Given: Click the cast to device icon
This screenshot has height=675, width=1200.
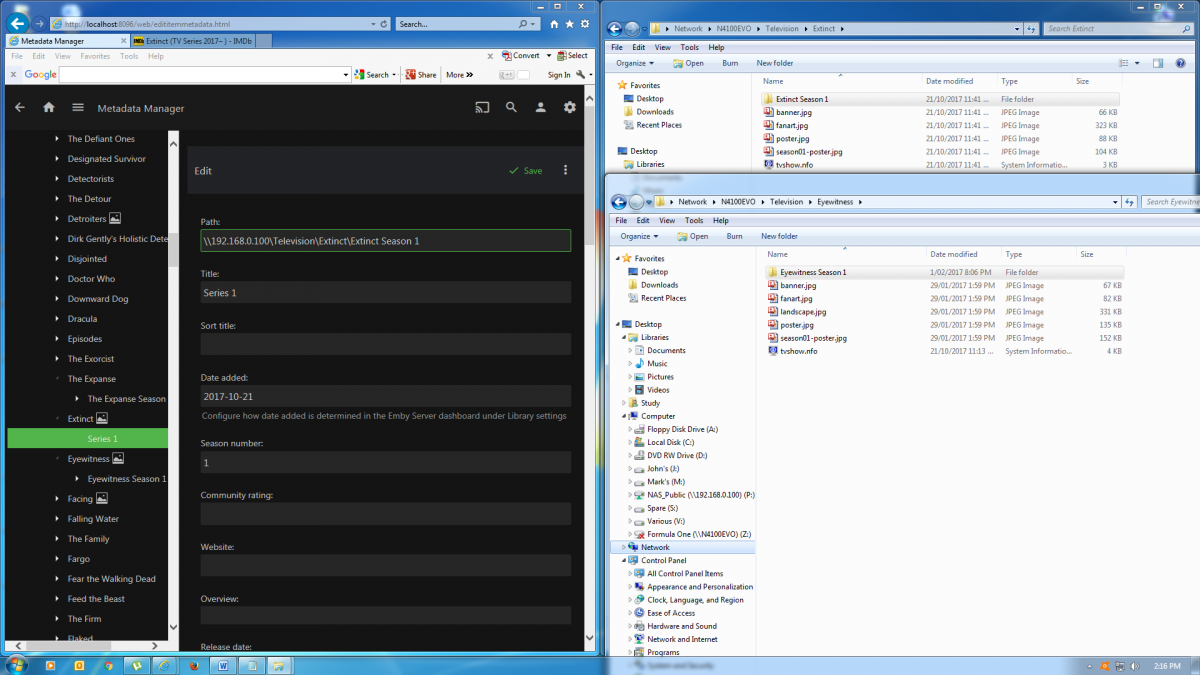Looking at the screenshot, I should [482, 108].
